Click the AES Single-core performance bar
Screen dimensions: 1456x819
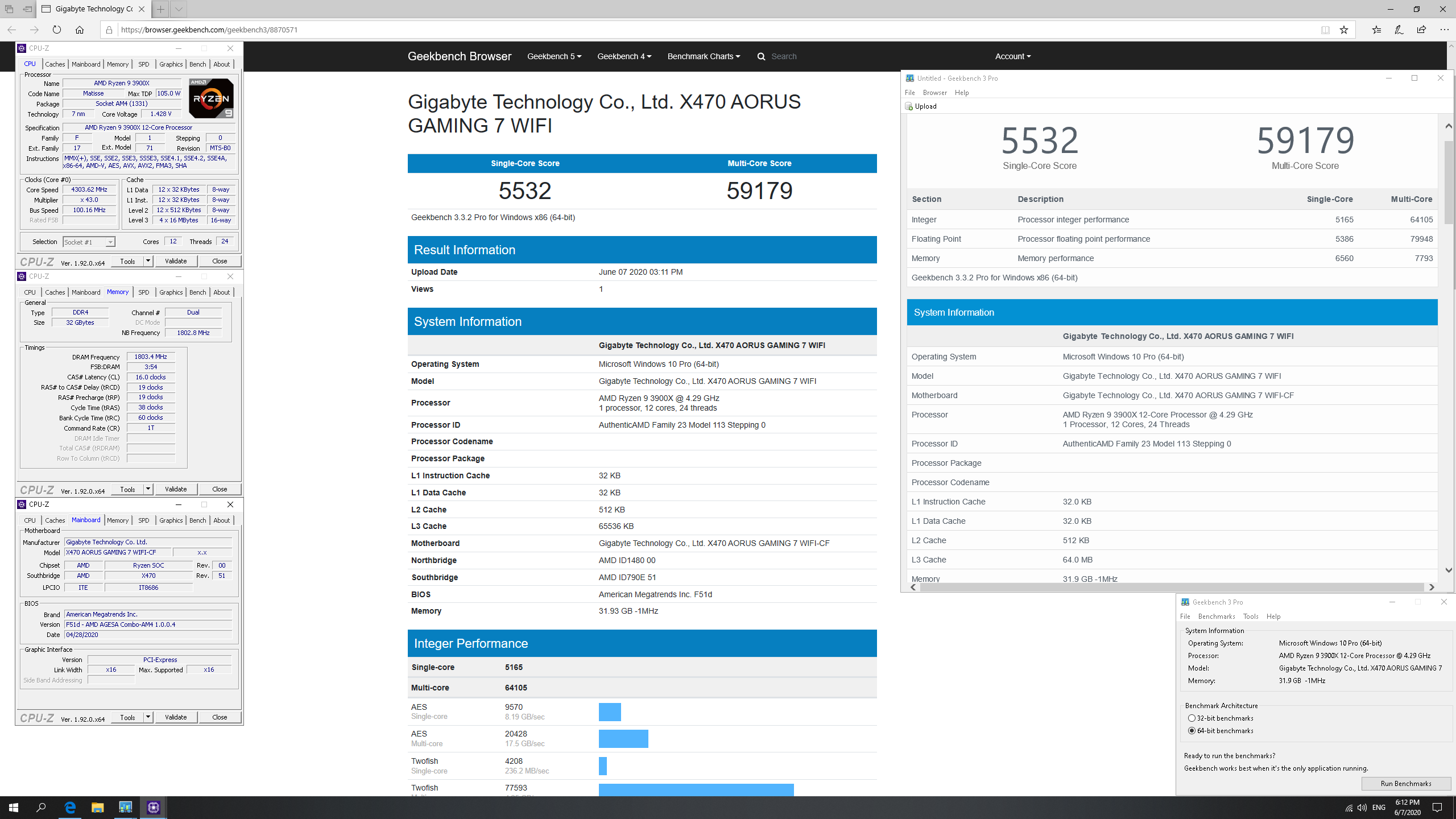(610, 712)
